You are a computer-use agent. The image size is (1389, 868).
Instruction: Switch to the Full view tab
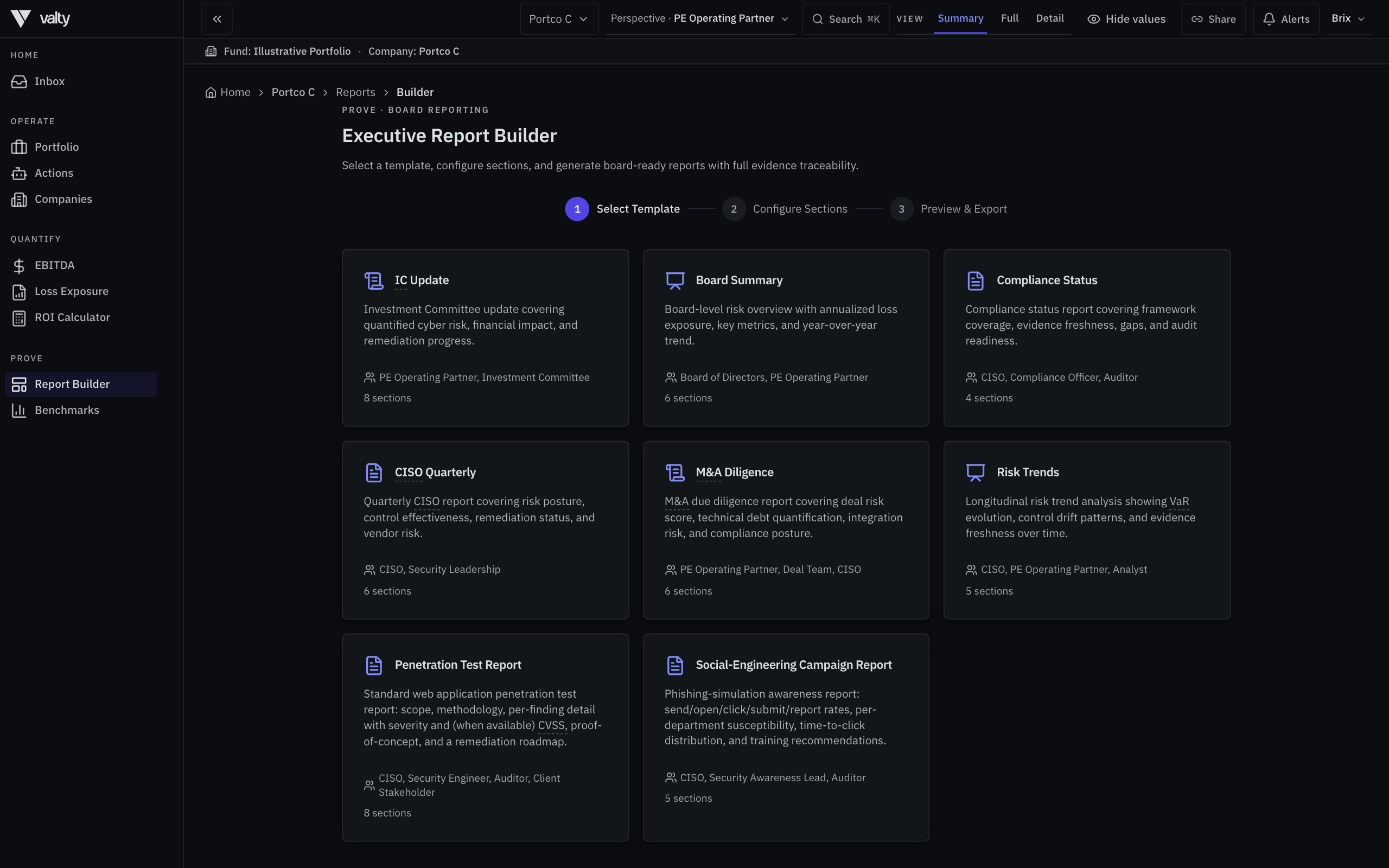pyautogui.click(x=1010, y=18)
